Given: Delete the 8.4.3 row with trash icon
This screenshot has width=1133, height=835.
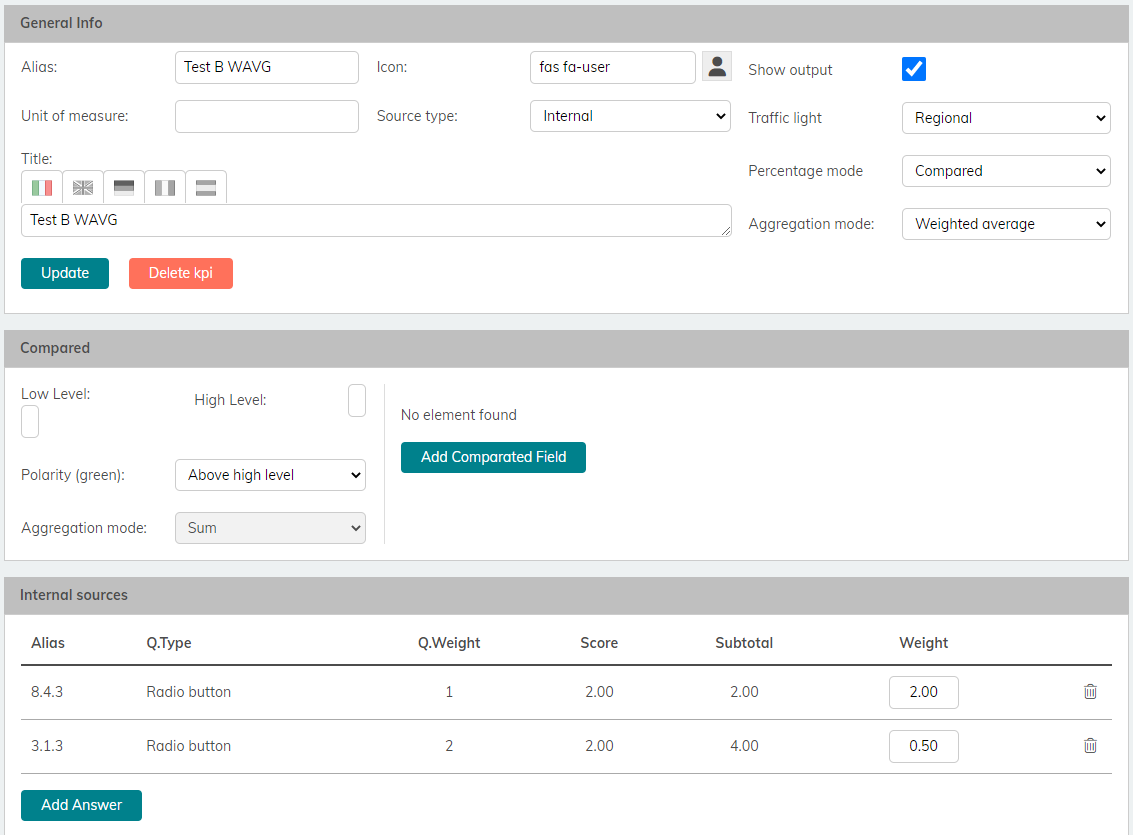Looking at the screenshot, I should pos(1090,692).
